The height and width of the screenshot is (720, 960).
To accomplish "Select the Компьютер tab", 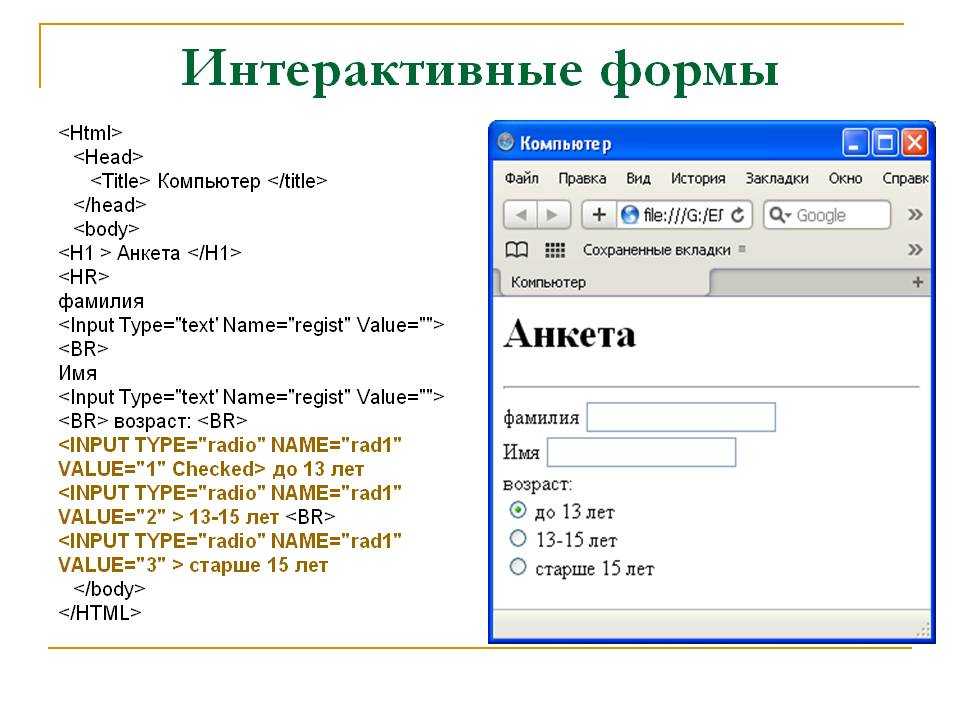I will click(x=603, y=282).
